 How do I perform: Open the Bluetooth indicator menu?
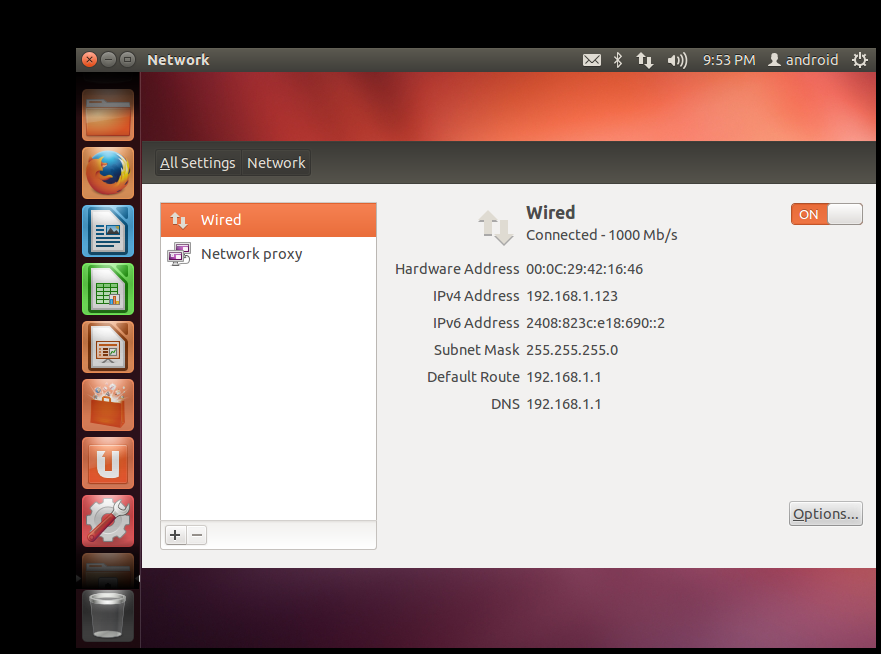click(618, 60)
